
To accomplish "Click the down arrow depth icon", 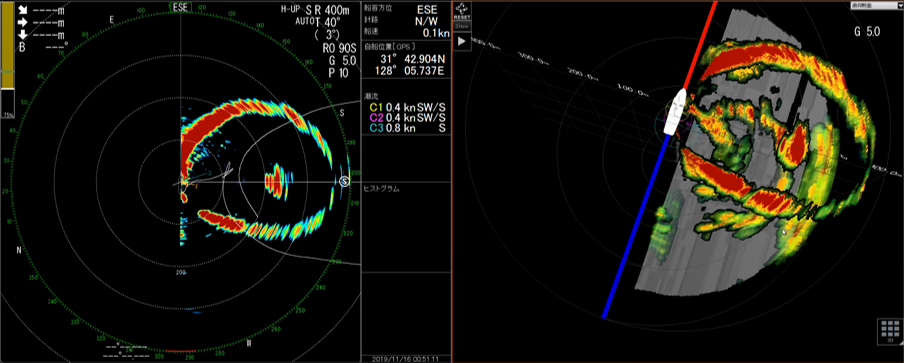I will point(22,36).
